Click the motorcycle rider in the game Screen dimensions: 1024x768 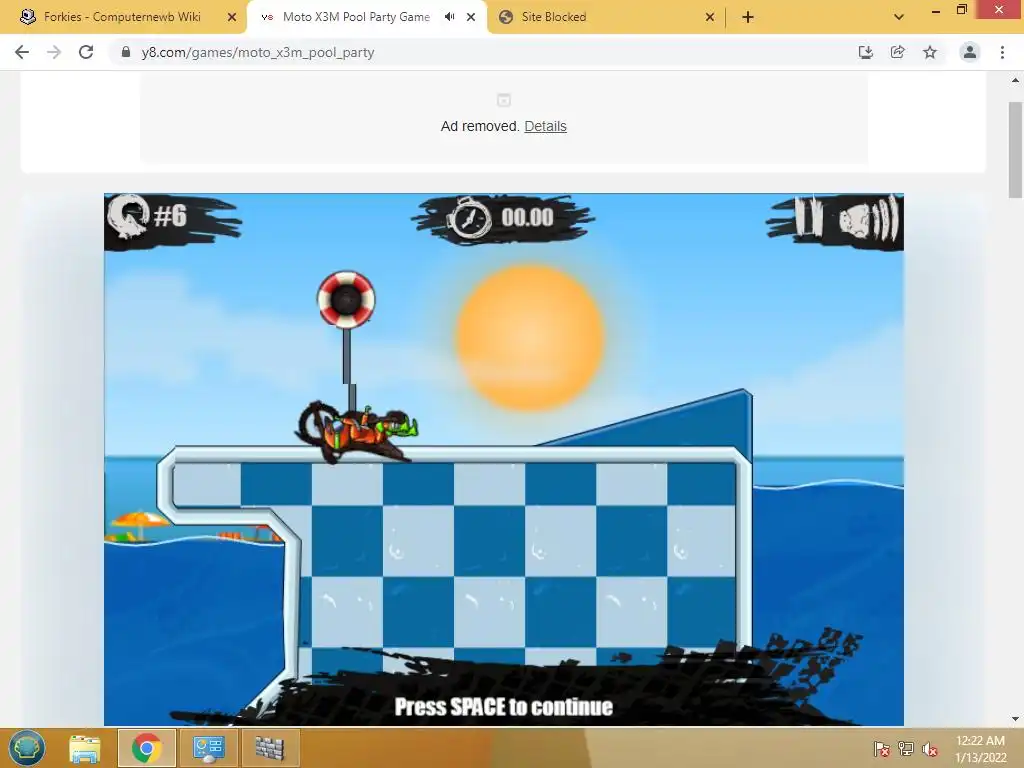coord(359,431)
